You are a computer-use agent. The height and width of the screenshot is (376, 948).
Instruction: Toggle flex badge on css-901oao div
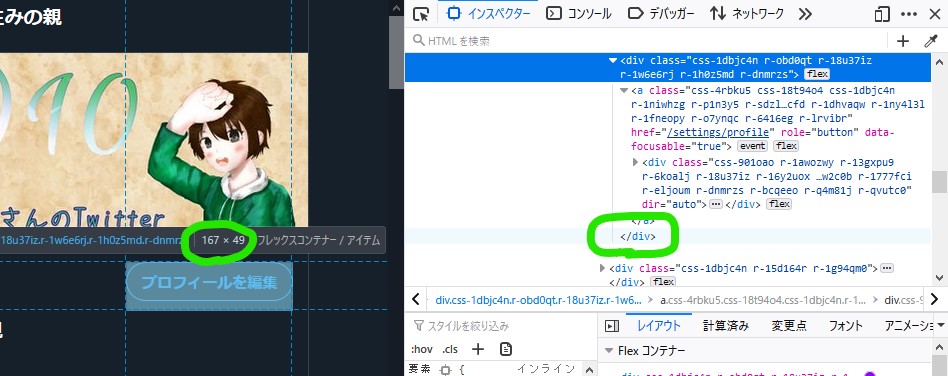pos(779,204)
